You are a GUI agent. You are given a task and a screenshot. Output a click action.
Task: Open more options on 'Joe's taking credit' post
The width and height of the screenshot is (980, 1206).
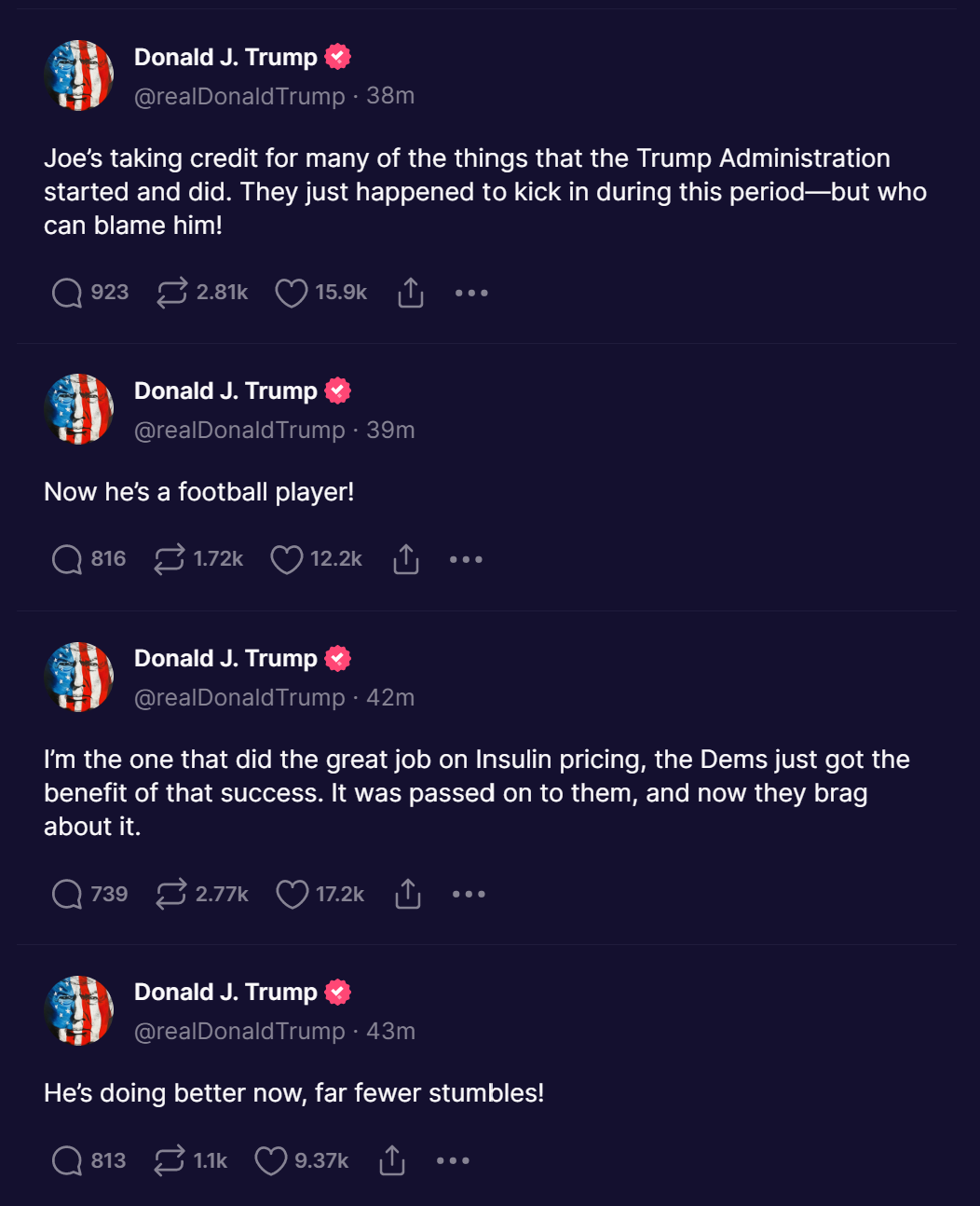tap(471, 293)
